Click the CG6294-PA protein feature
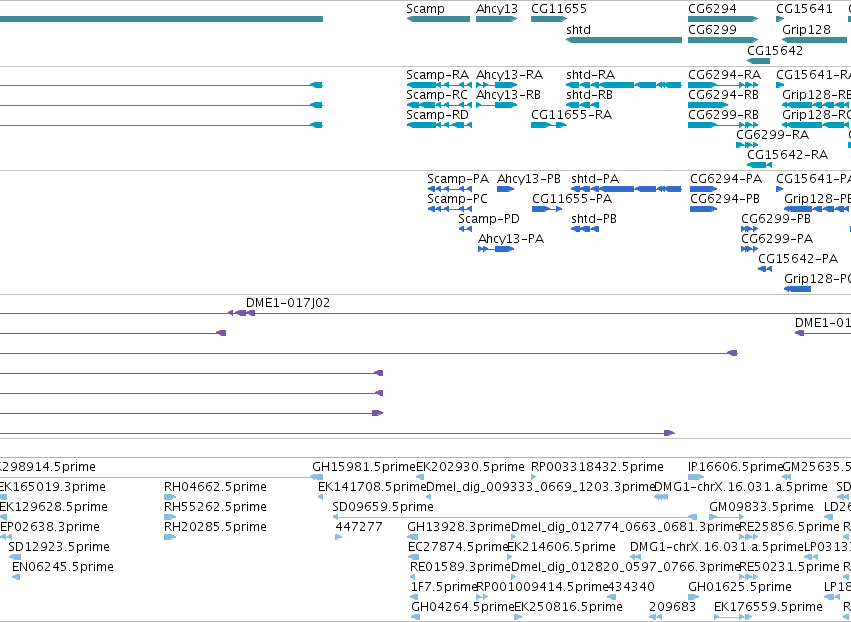 point(704,189)
